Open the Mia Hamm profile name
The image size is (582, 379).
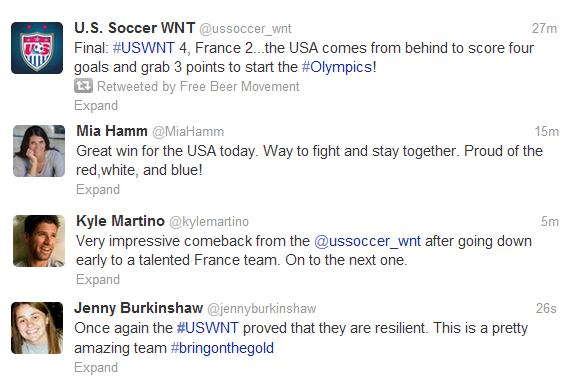pos(112,131)
